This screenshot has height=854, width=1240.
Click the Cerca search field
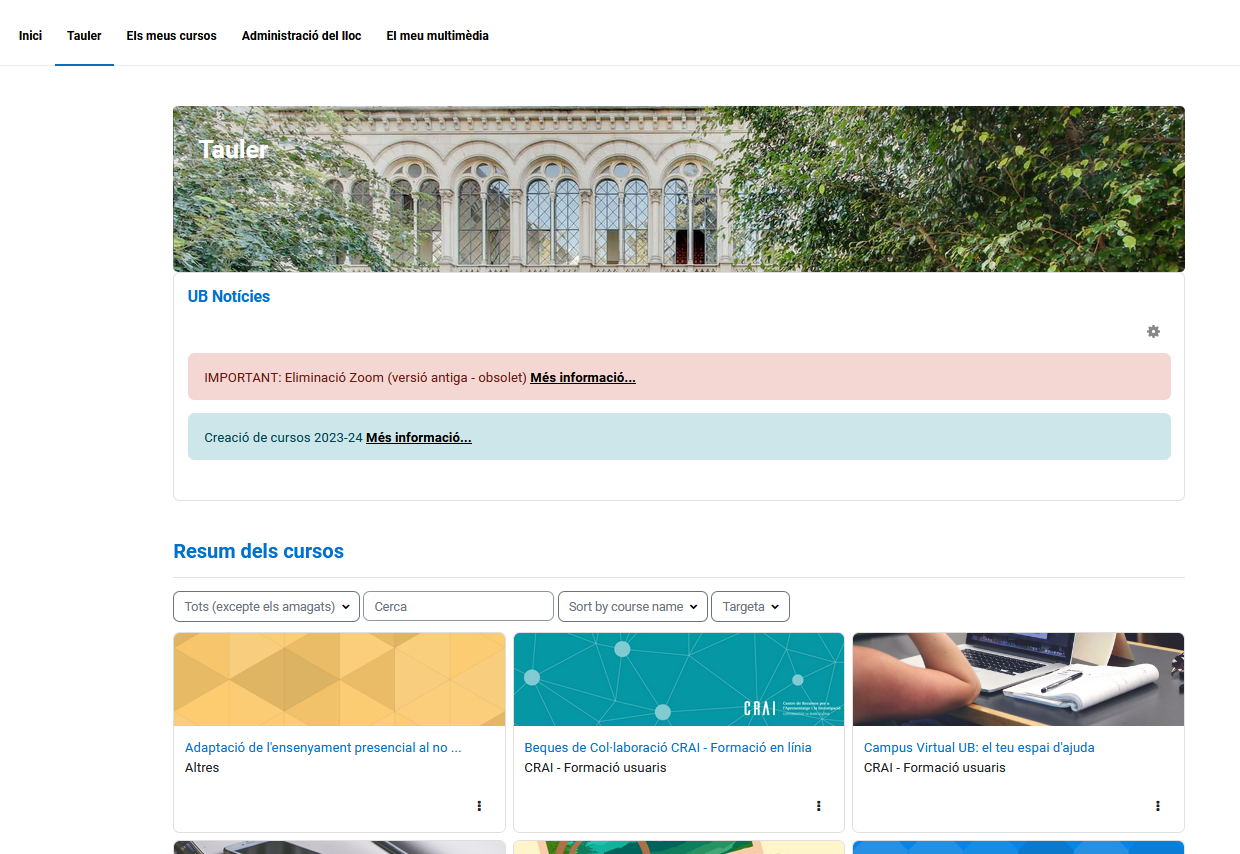458,607
